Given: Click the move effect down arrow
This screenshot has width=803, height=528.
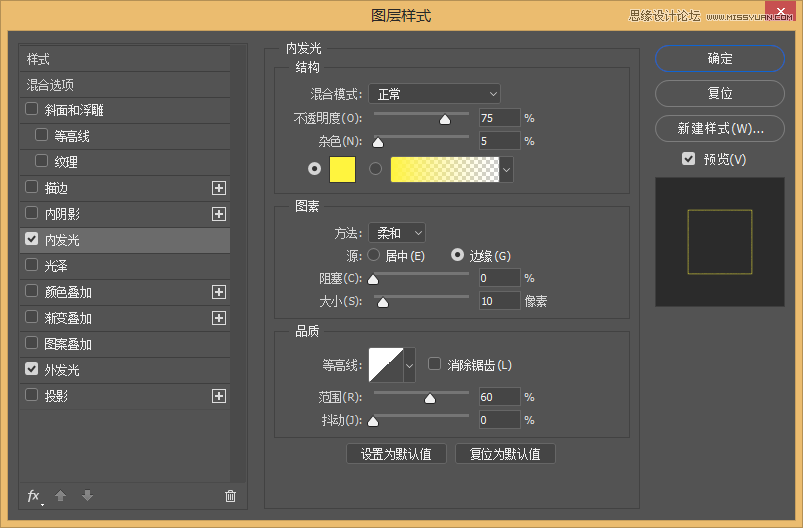Looking at the screenshot, I should (88, 496).
